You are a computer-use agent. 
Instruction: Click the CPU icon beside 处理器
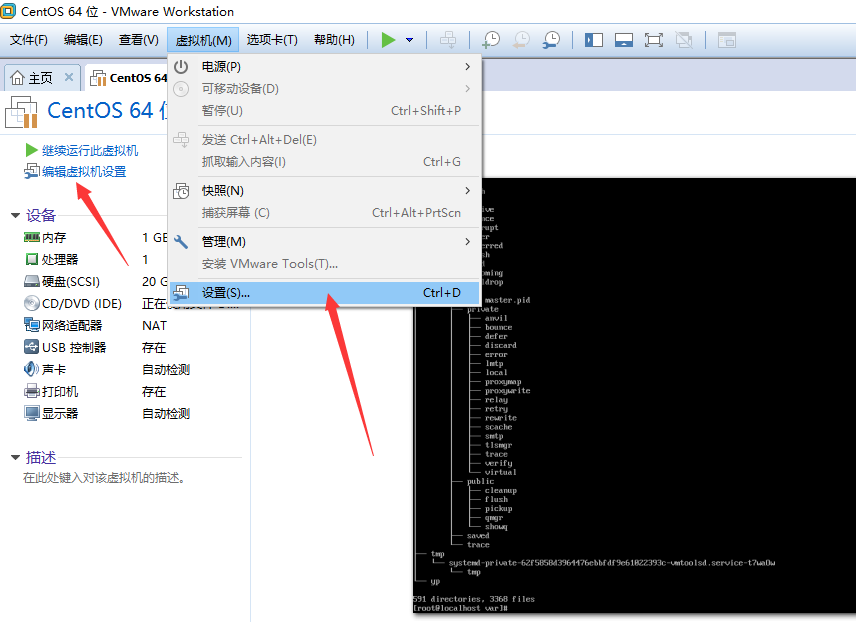pyautogui.click(x=32, y=259)
